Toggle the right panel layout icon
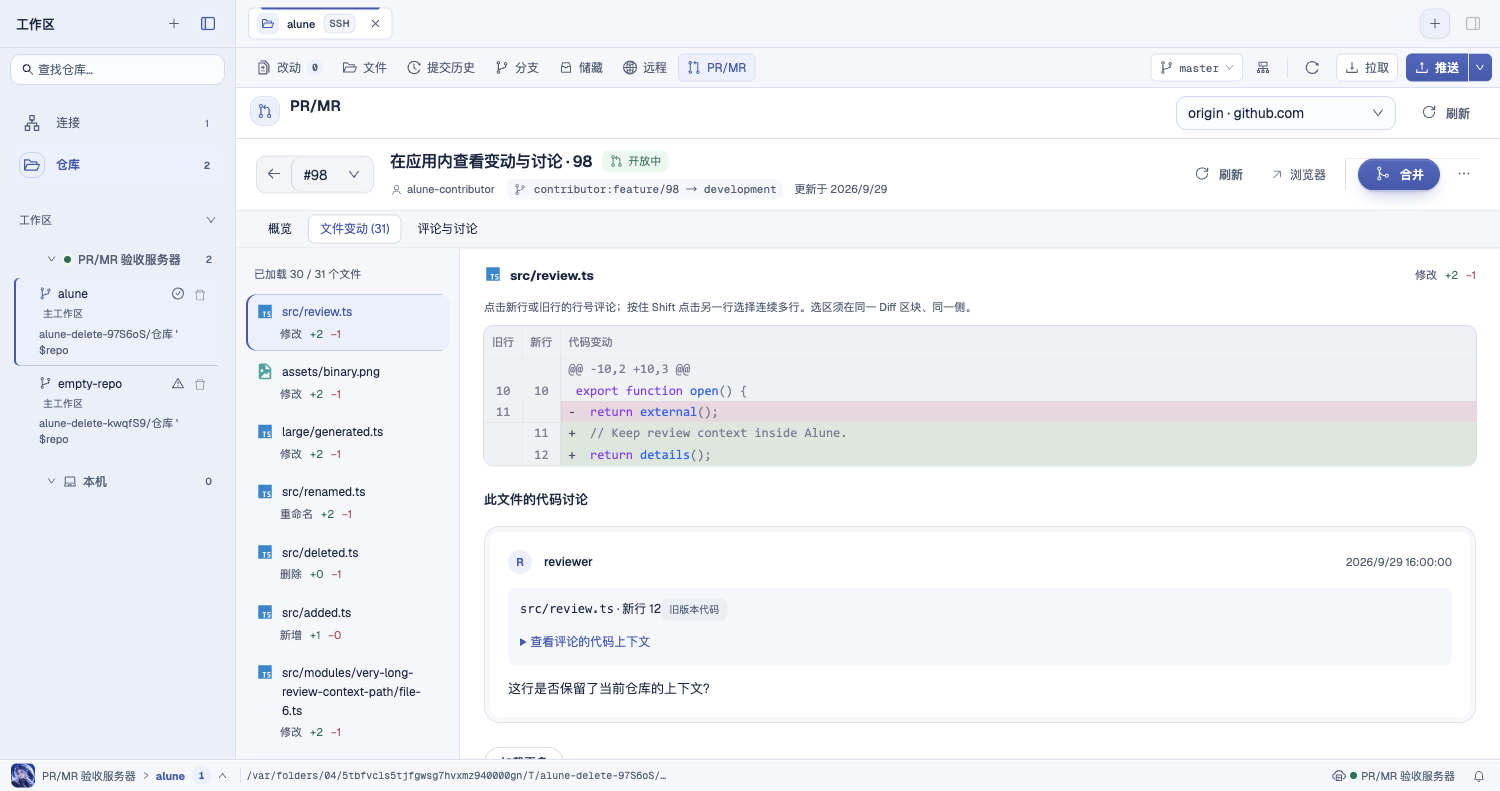Screen dimensions: 1500x791 (x=1473, y=23)
